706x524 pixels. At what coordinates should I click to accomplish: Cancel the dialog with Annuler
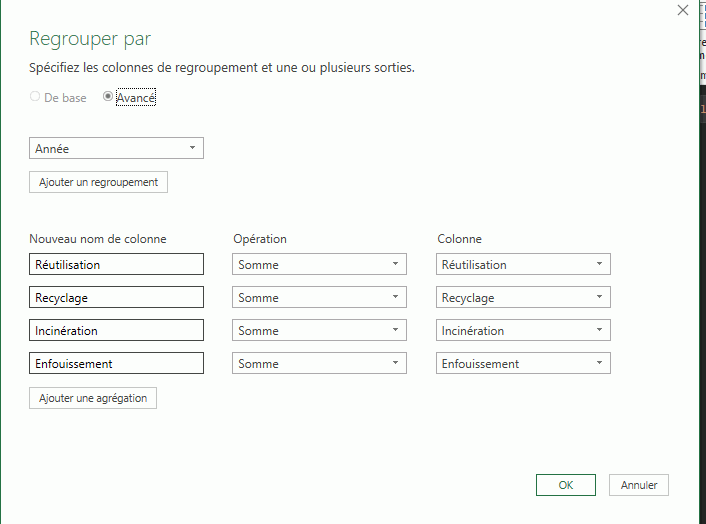(639, 485)
